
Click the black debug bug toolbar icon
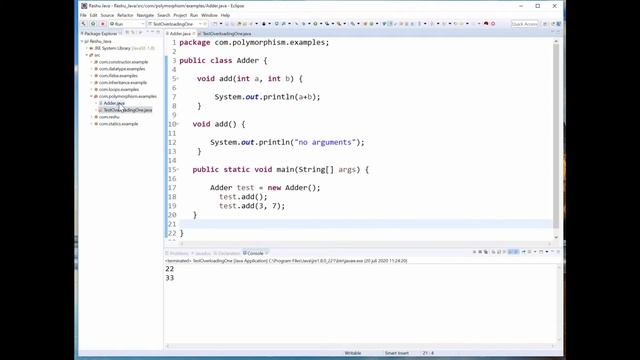coord(264,24)
